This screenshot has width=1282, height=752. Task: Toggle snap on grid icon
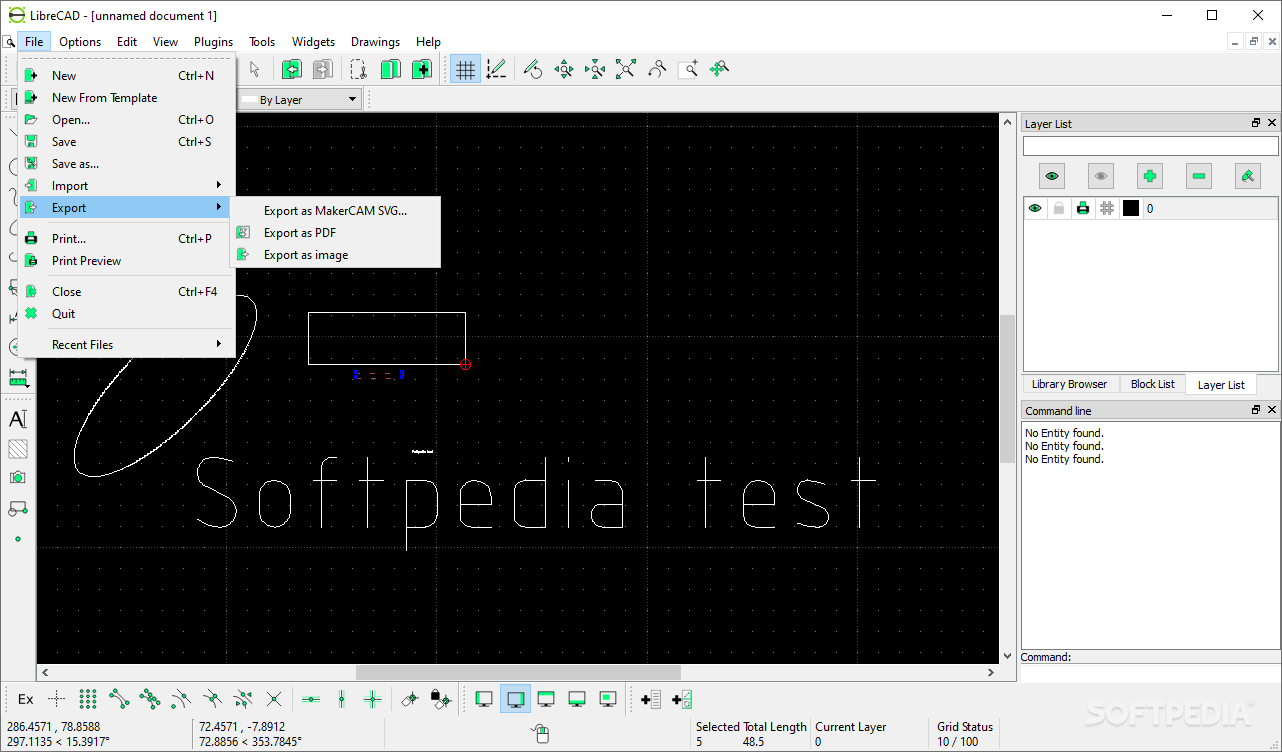point(88,699)
